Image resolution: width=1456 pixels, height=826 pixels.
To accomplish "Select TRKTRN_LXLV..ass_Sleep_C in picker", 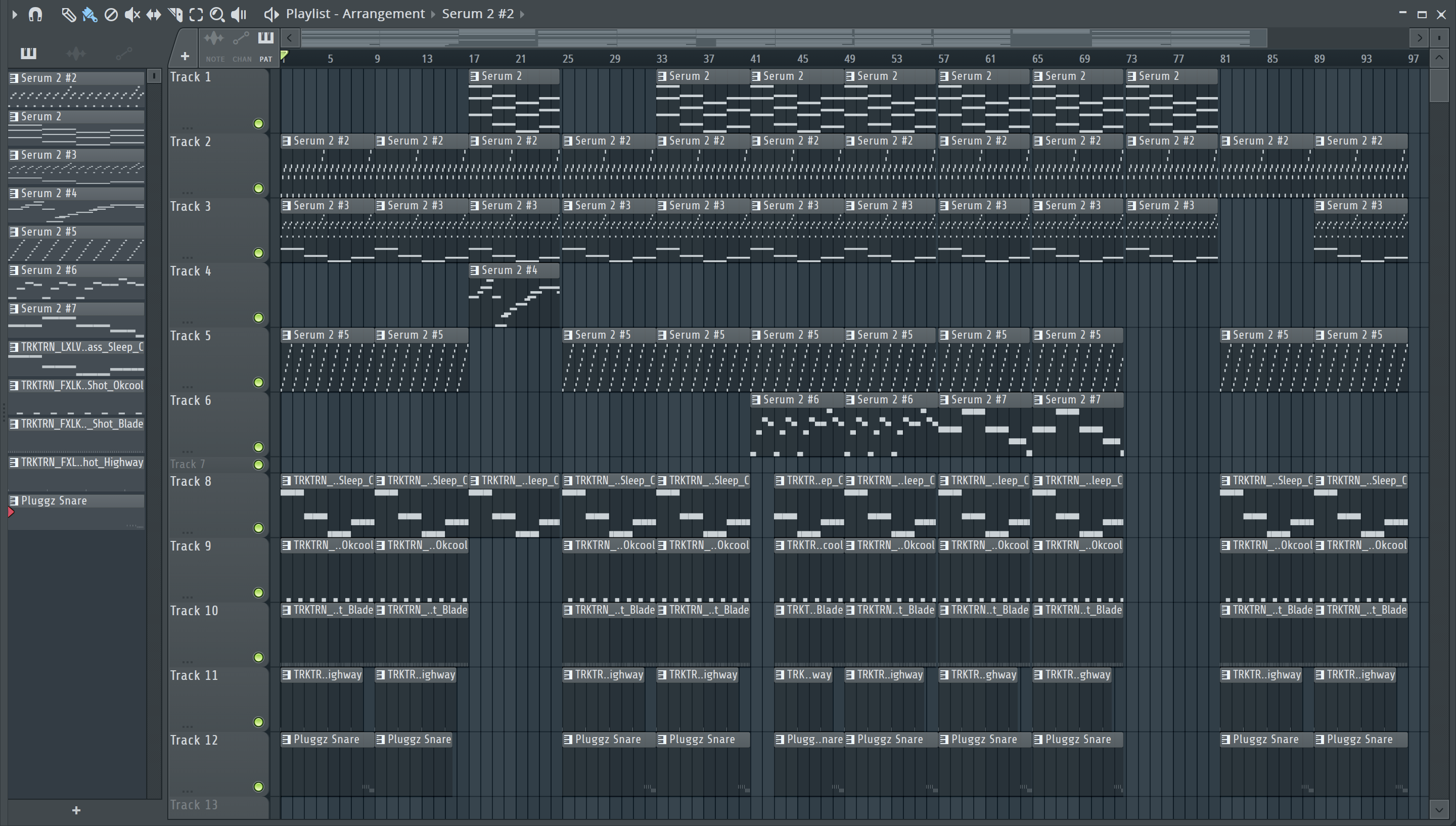I will coord(76,358).
